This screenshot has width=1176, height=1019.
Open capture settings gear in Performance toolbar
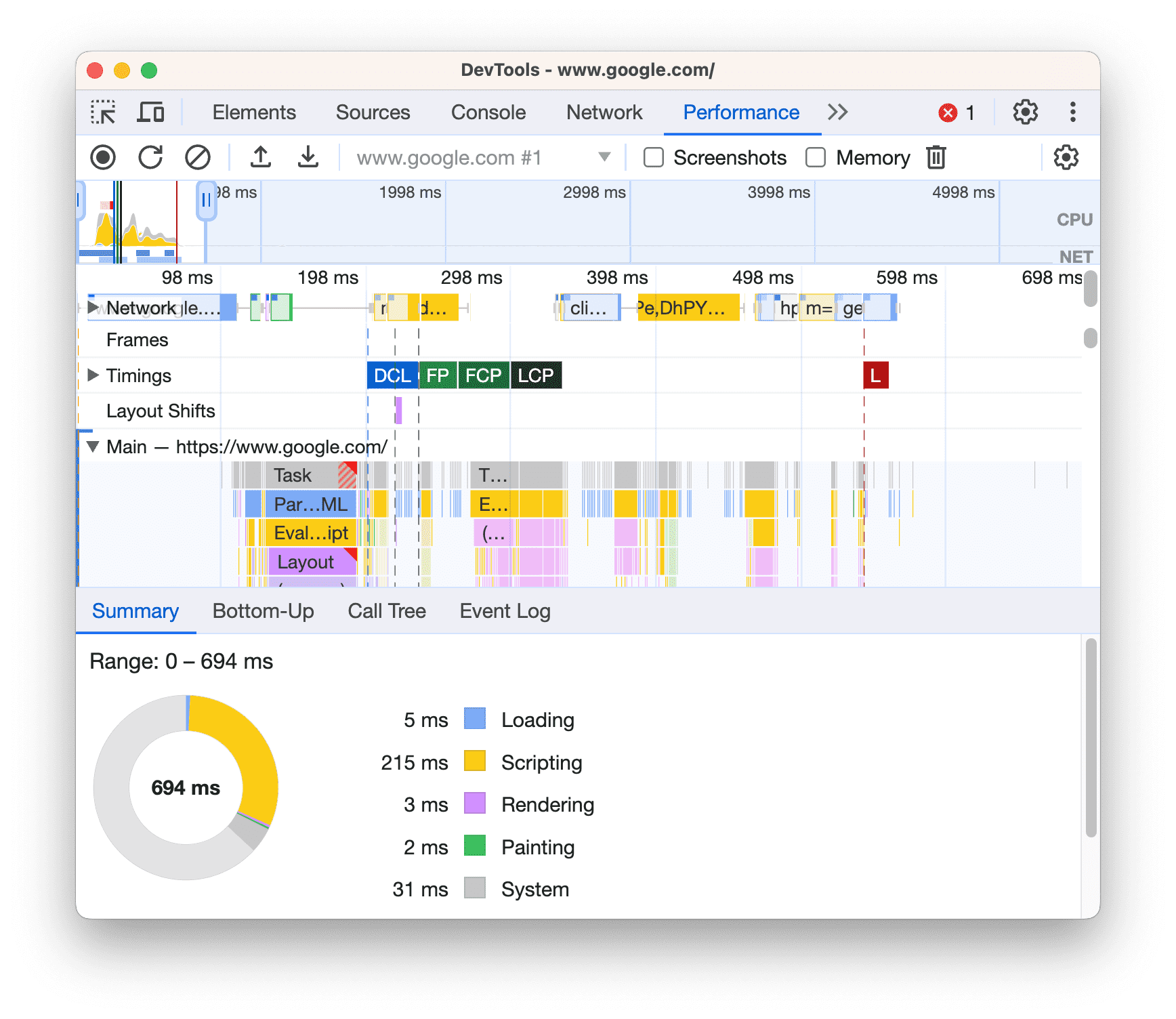click(x=1066, y=157)
